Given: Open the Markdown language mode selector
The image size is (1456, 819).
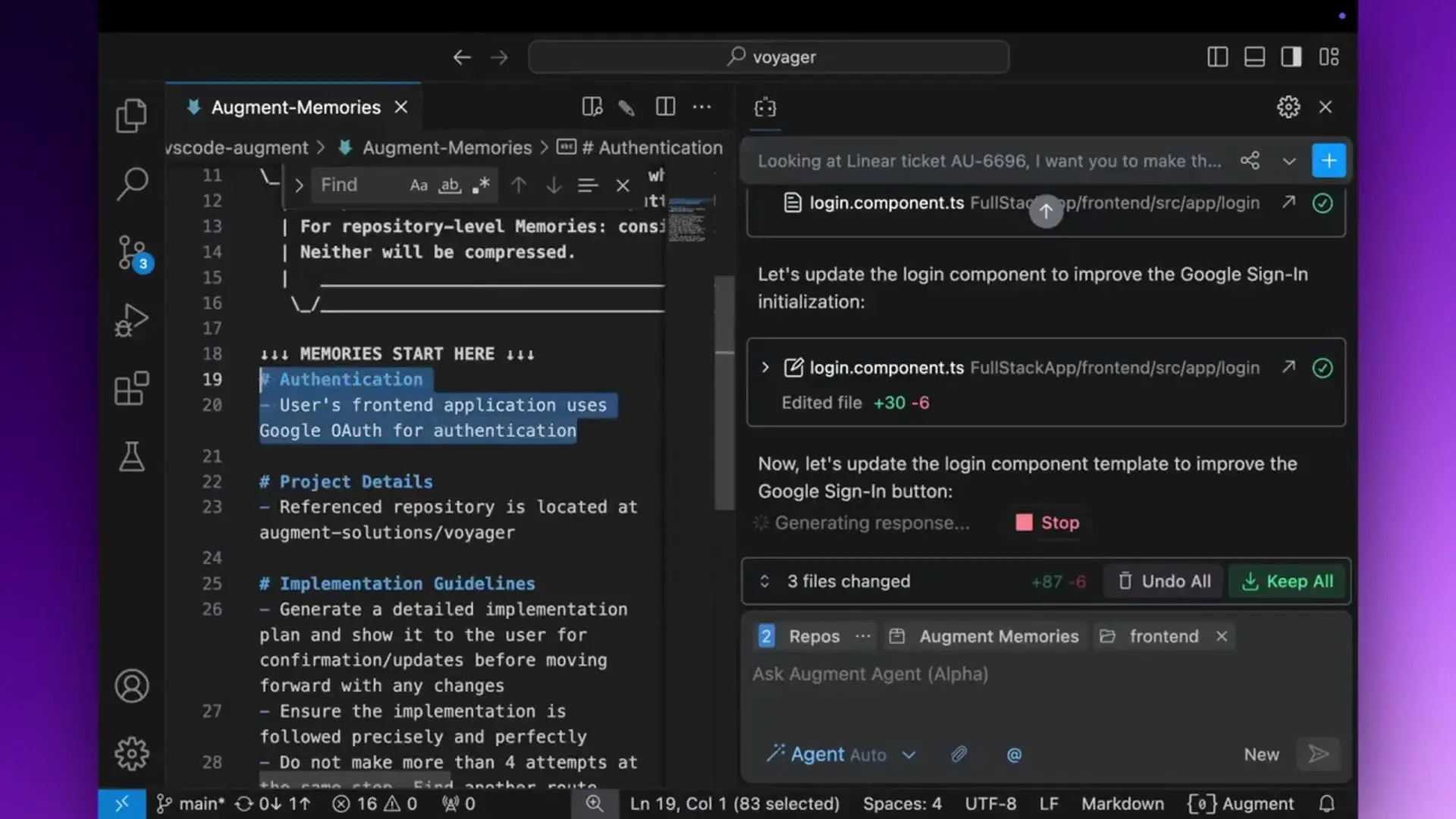Looking at the screenshot, I should point(1122,804).
